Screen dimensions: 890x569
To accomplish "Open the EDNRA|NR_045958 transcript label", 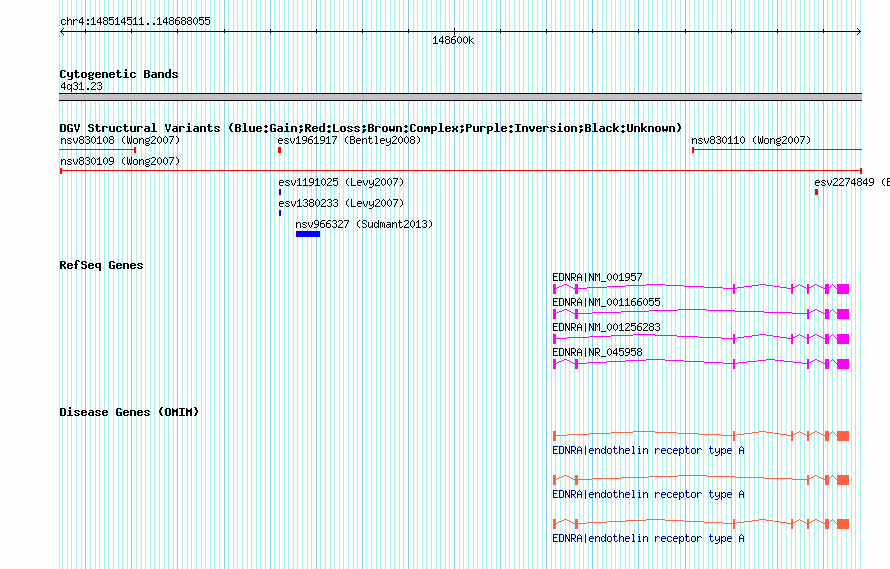I will (x=597, y=352).
